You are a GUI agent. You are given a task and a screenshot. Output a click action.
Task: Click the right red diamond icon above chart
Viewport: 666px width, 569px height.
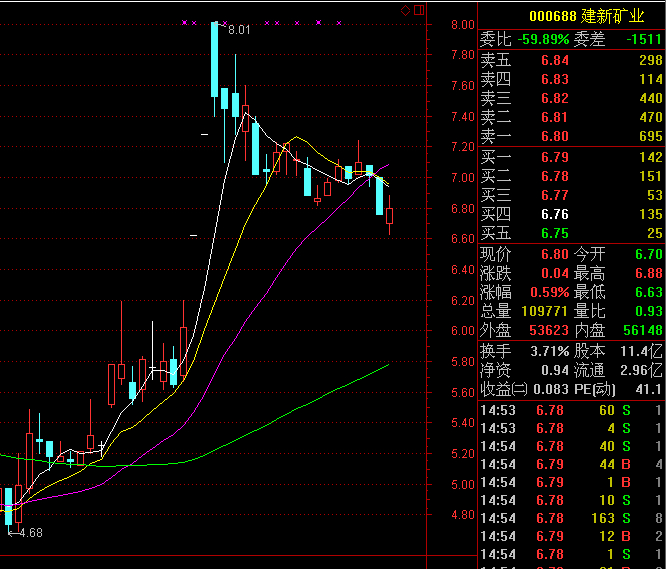(x=419, y=10)
